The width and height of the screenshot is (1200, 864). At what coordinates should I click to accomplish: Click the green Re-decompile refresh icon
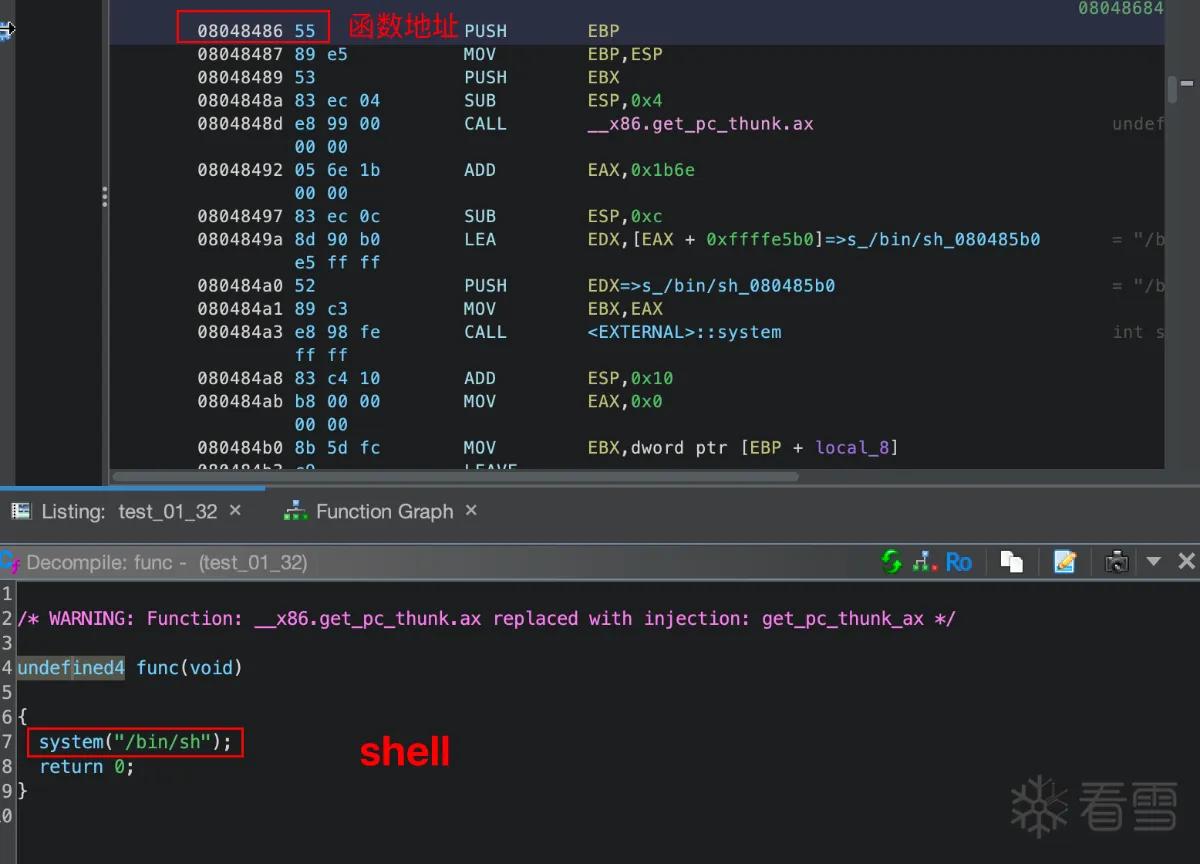tap(891, 562)
